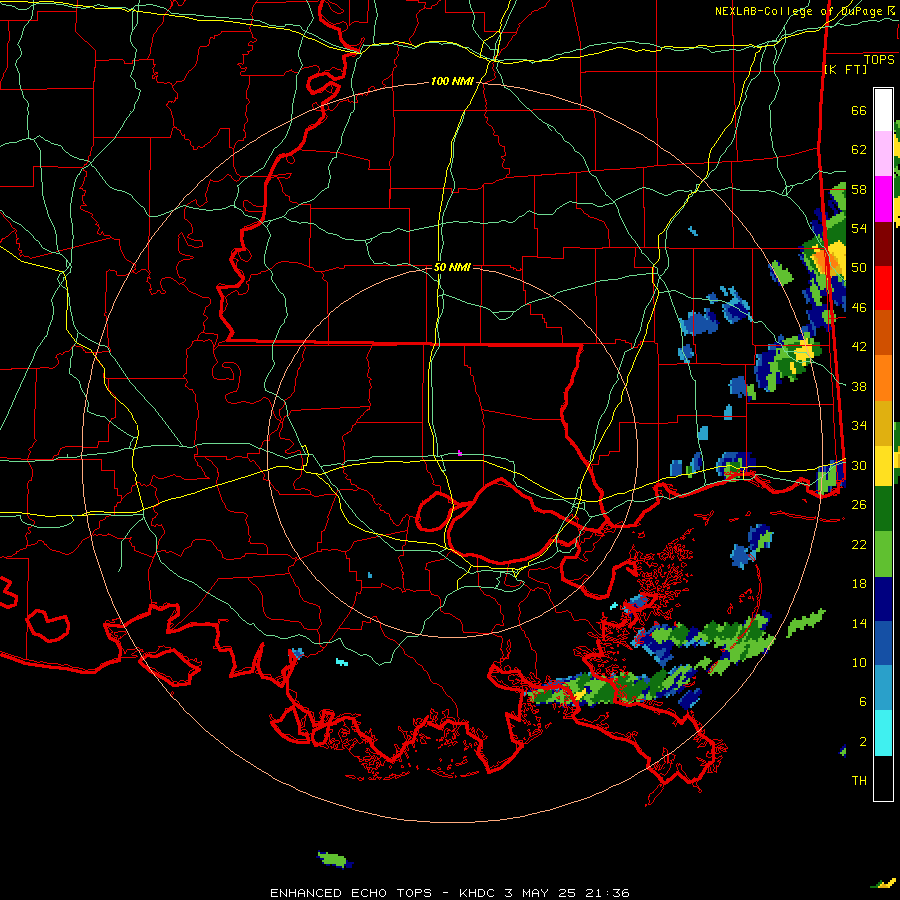
Task: Click the 22 value on the scale
Action: (859, 544)
